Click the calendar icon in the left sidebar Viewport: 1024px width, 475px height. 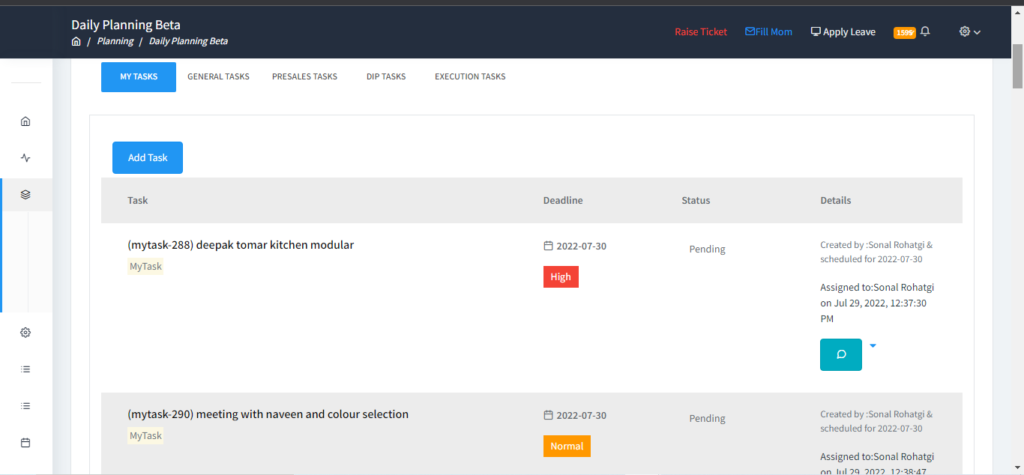[x=26, y=442]
